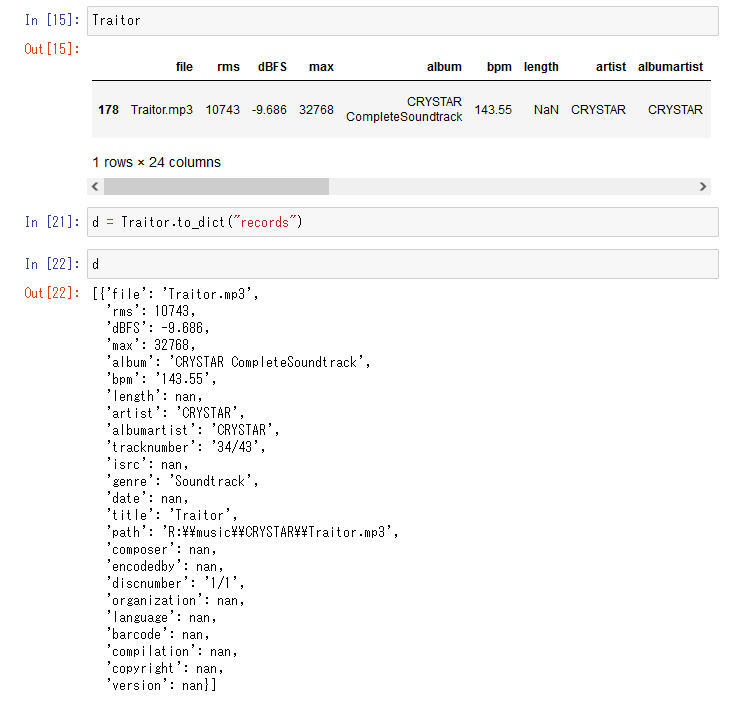
Task: Click the 'rms': 10743 output line
Action: [150, 311]
